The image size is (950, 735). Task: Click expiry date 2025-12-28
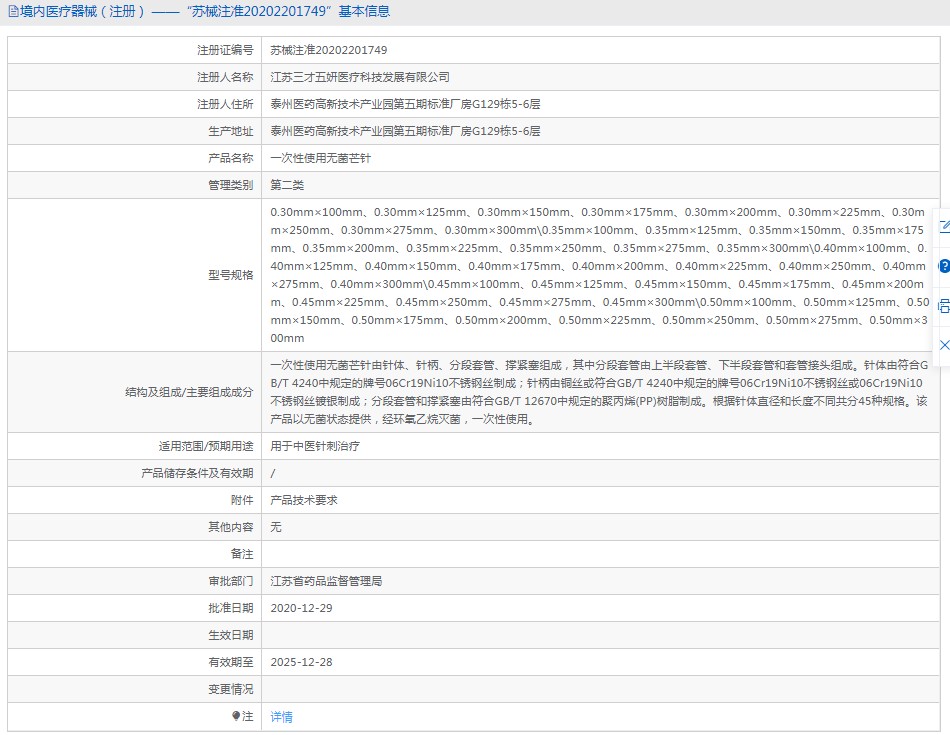[301, 662]
